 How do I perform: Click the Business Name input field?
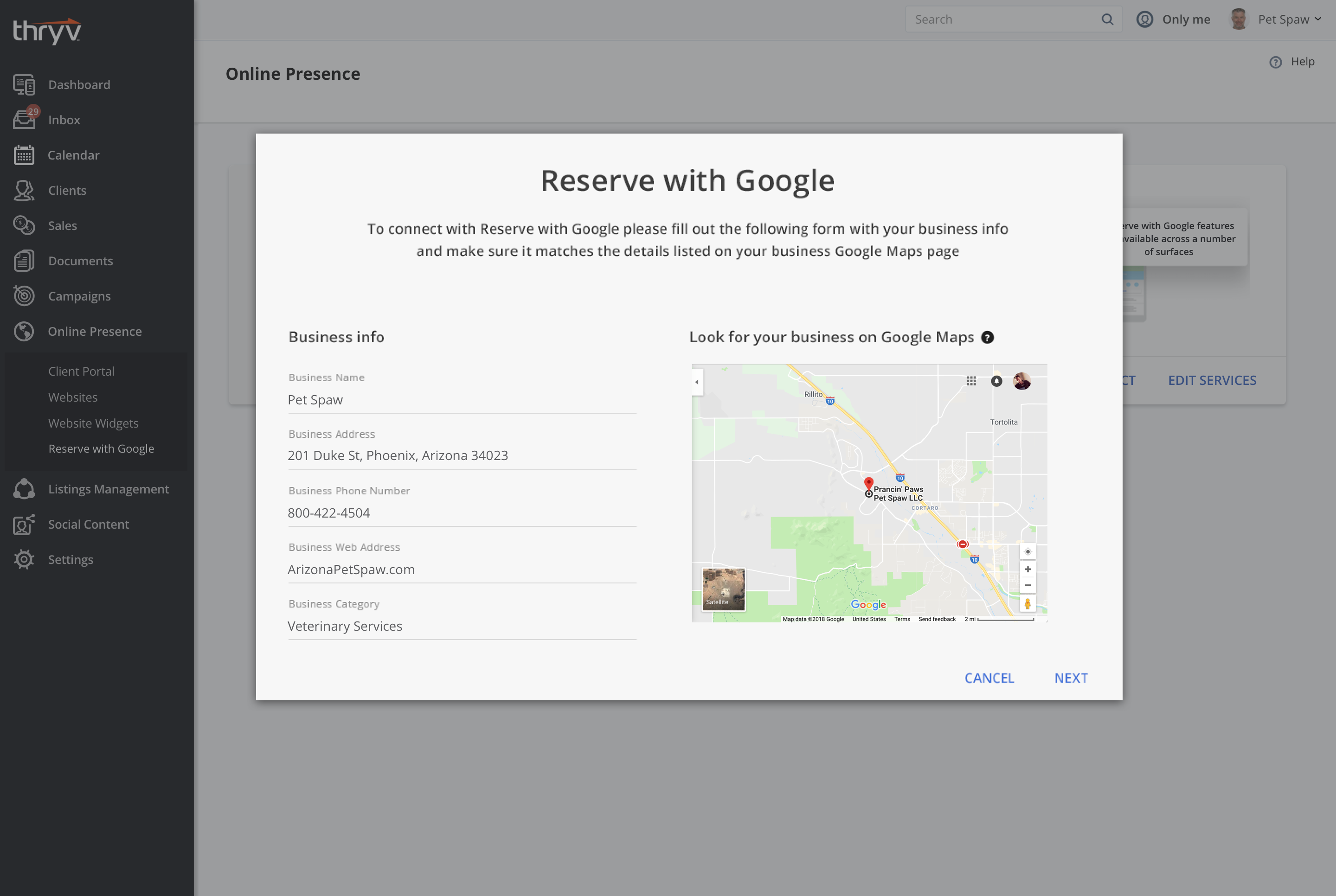point(461,399)
